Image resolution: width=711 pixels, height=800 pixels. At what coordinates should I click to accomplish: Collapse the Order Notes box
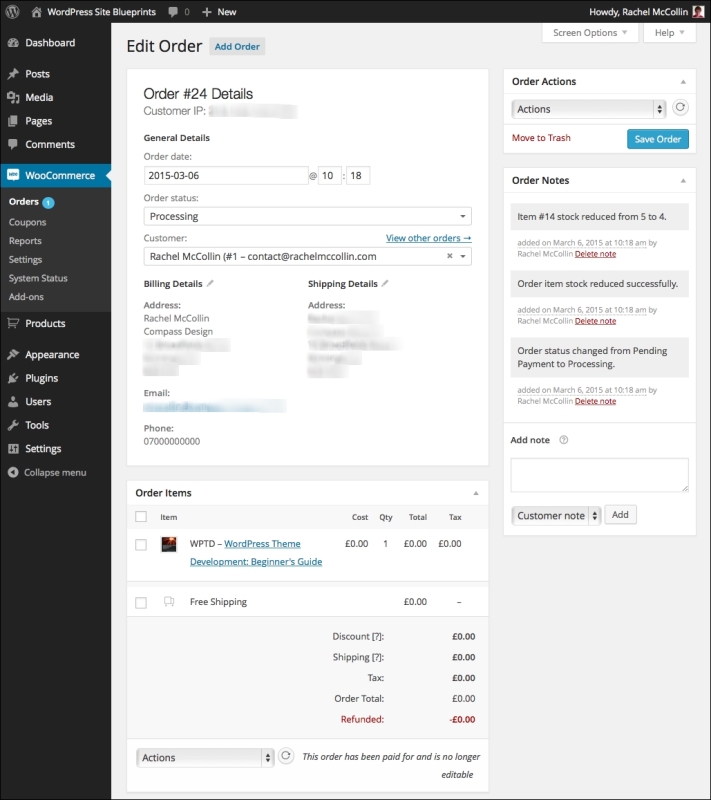683,181
